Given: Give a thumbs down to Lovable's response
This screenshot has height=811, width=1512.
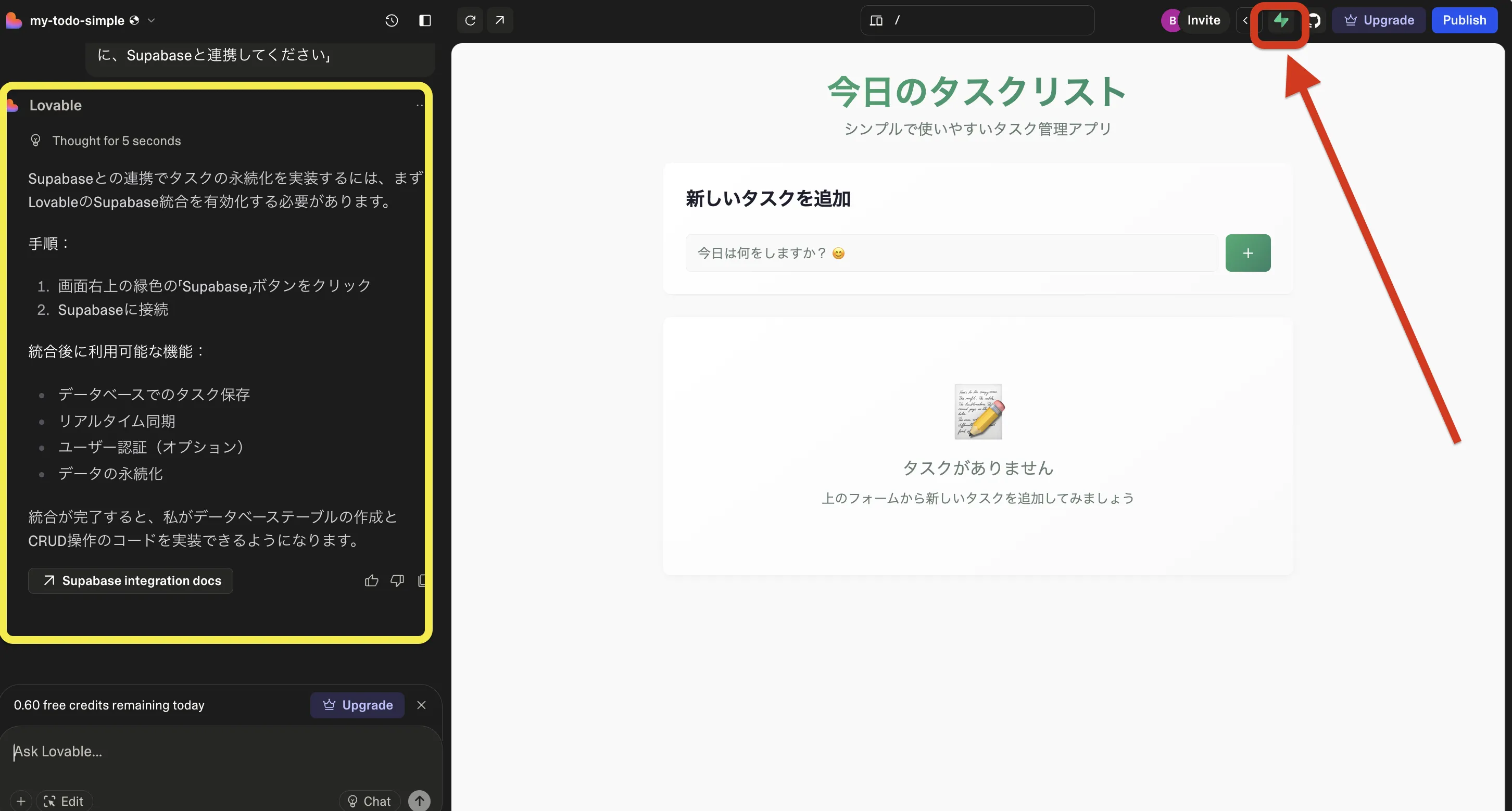Looking at the screenshot, I should 397,580.
